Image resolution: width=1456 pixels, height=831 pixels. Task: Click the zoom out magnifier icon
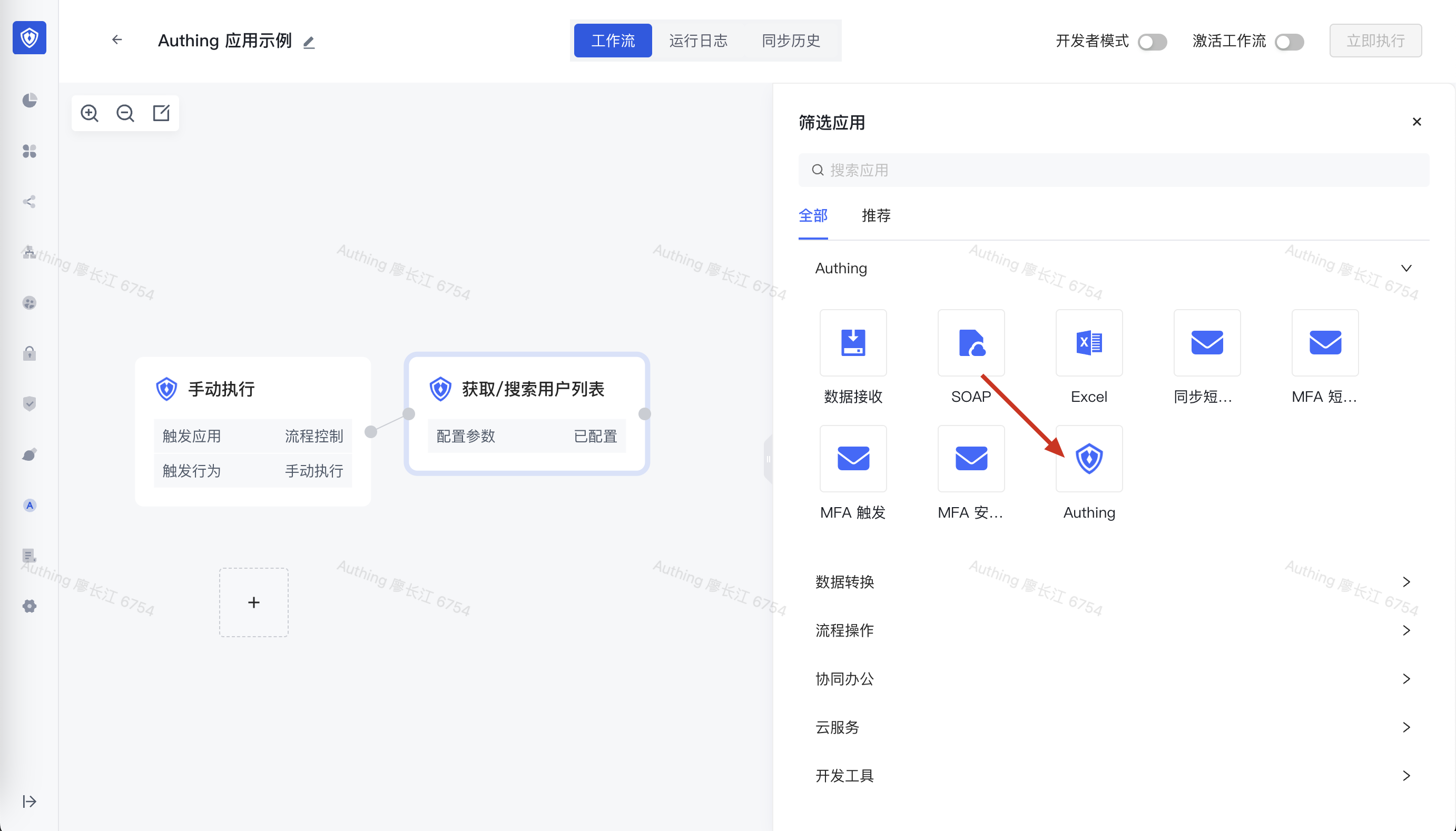click(x=125, y=113)
